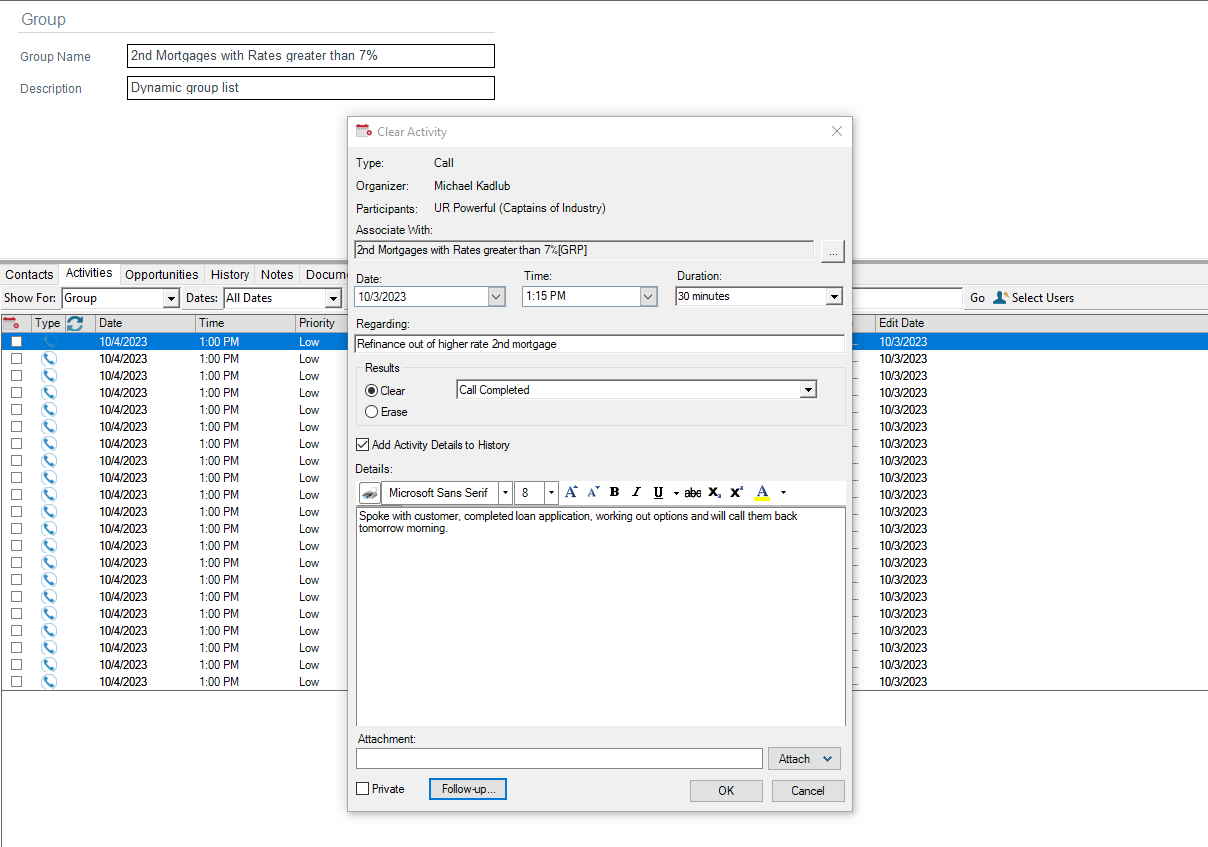Click the Associate With field
This screenshot has width=1208, height=847.
(585, 250)
